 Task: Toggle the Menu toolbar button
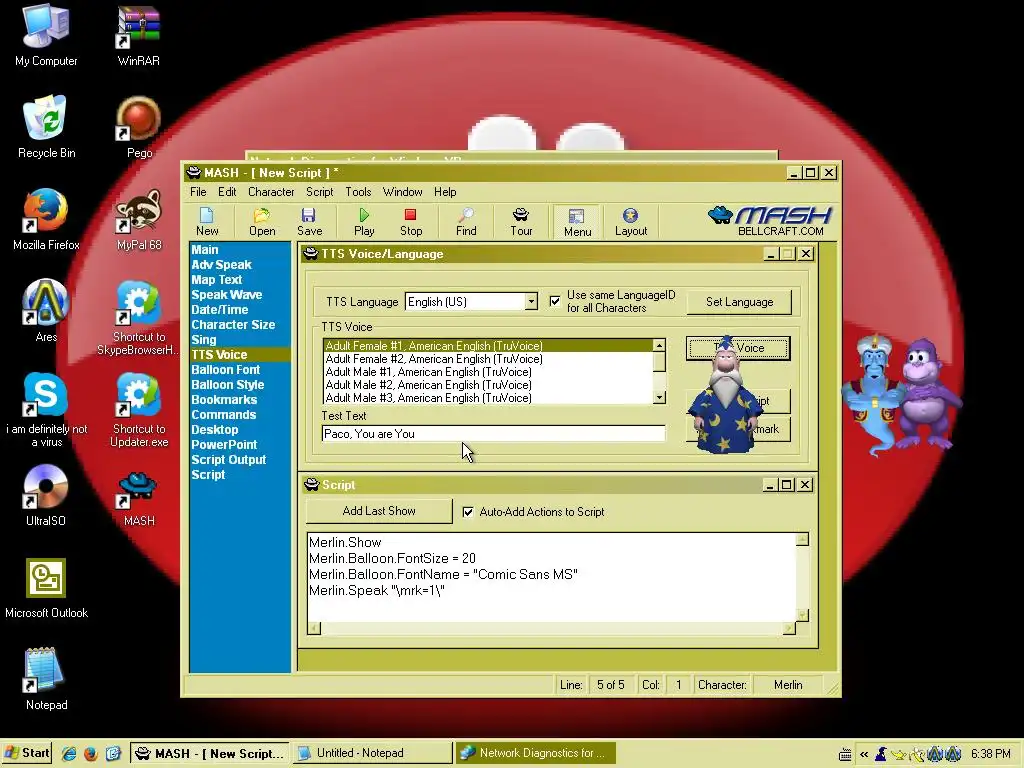pos(577,222)
